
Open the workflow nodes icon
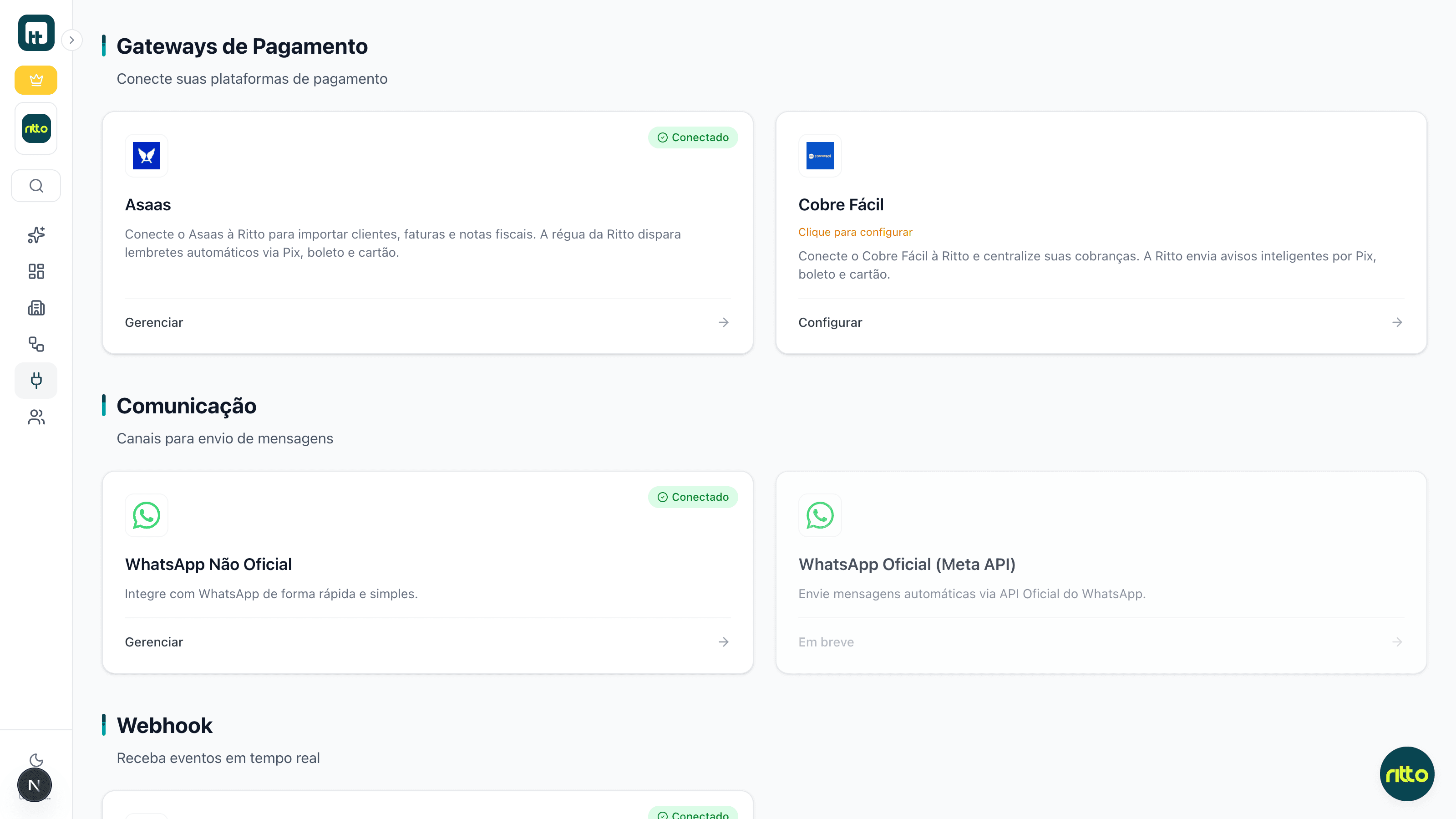click(36, 344)
